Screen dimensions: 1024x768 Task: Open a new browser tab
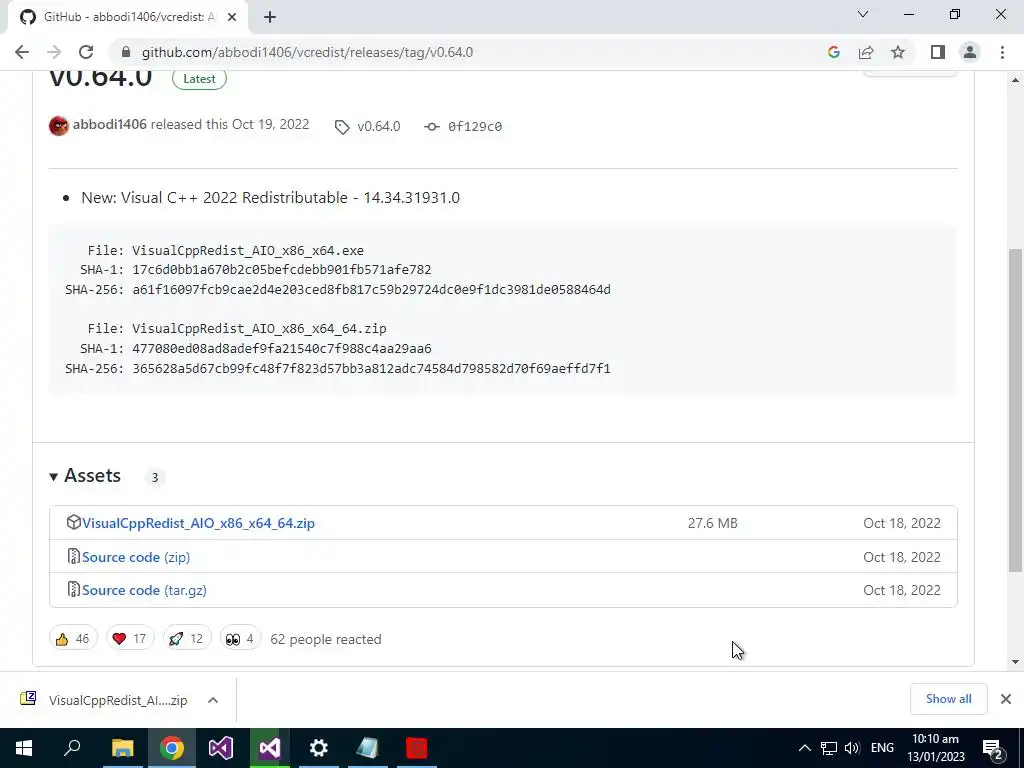pos(270,17)
